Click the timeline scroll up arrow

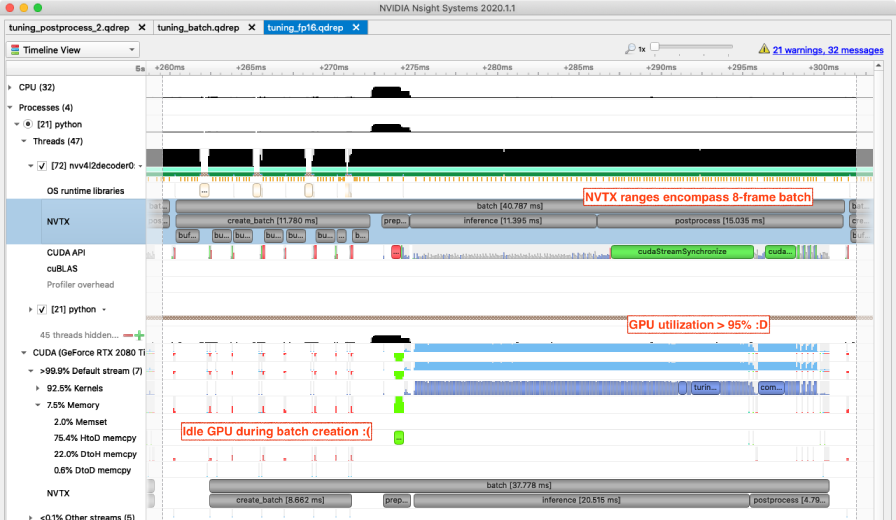(878, 66)
